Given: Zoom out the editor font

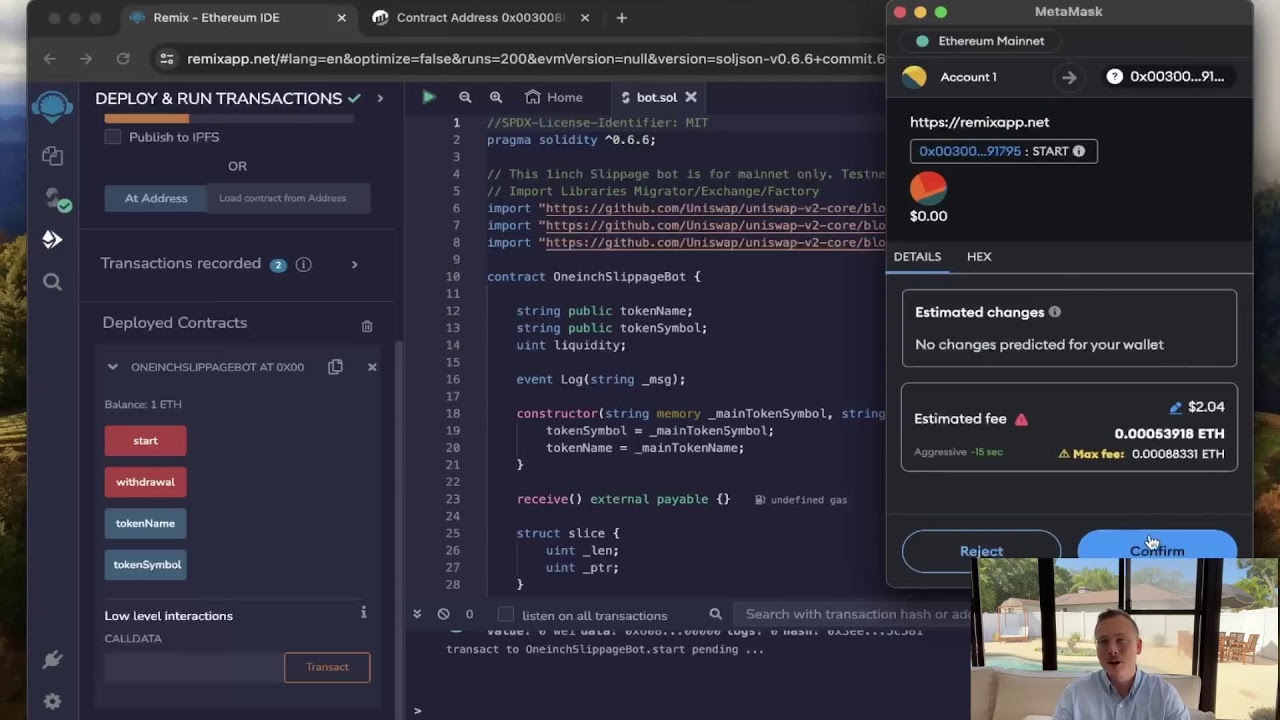Looking at the screenshot, I should point(465,97).
